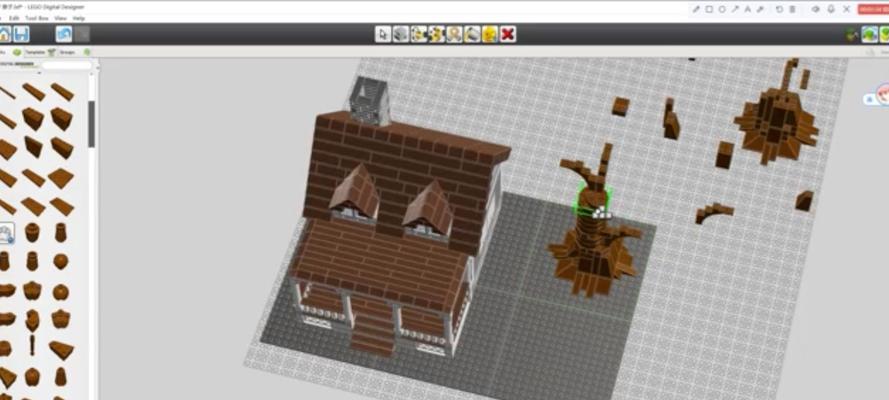The image size is (889, 400).
Task: Choose the Hinge tool
Action: click(x=418, y=35)
